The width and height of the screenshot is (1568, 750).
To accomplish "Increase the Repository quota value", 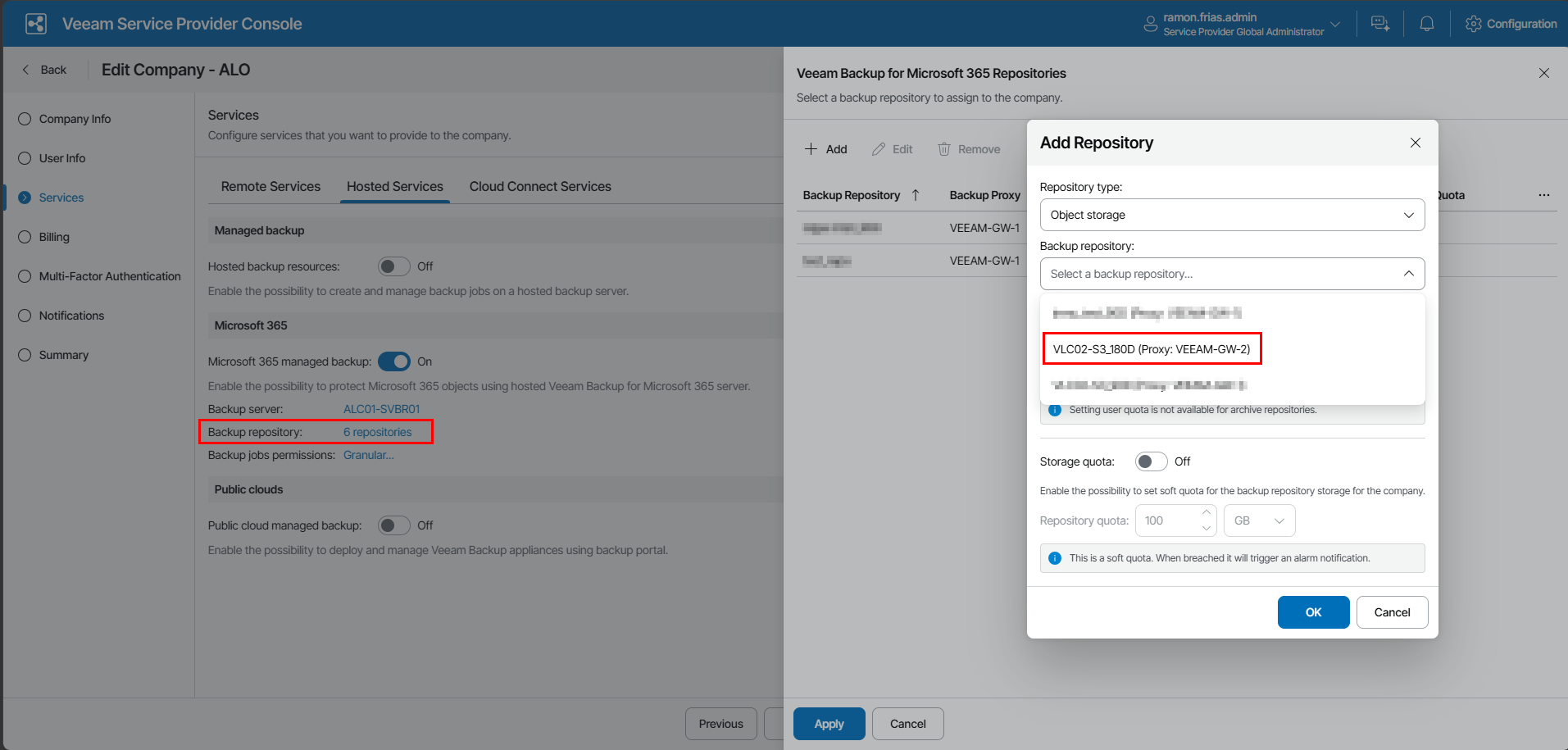I will tap(1207, 512).
